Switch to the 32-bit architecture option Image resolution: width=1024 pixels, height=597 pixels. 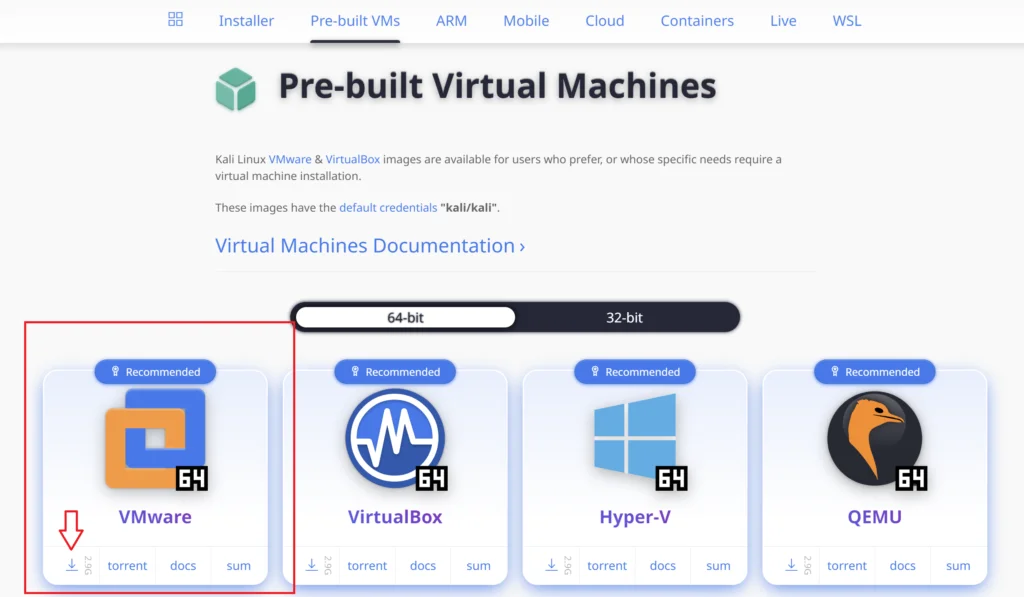[624, 317]
